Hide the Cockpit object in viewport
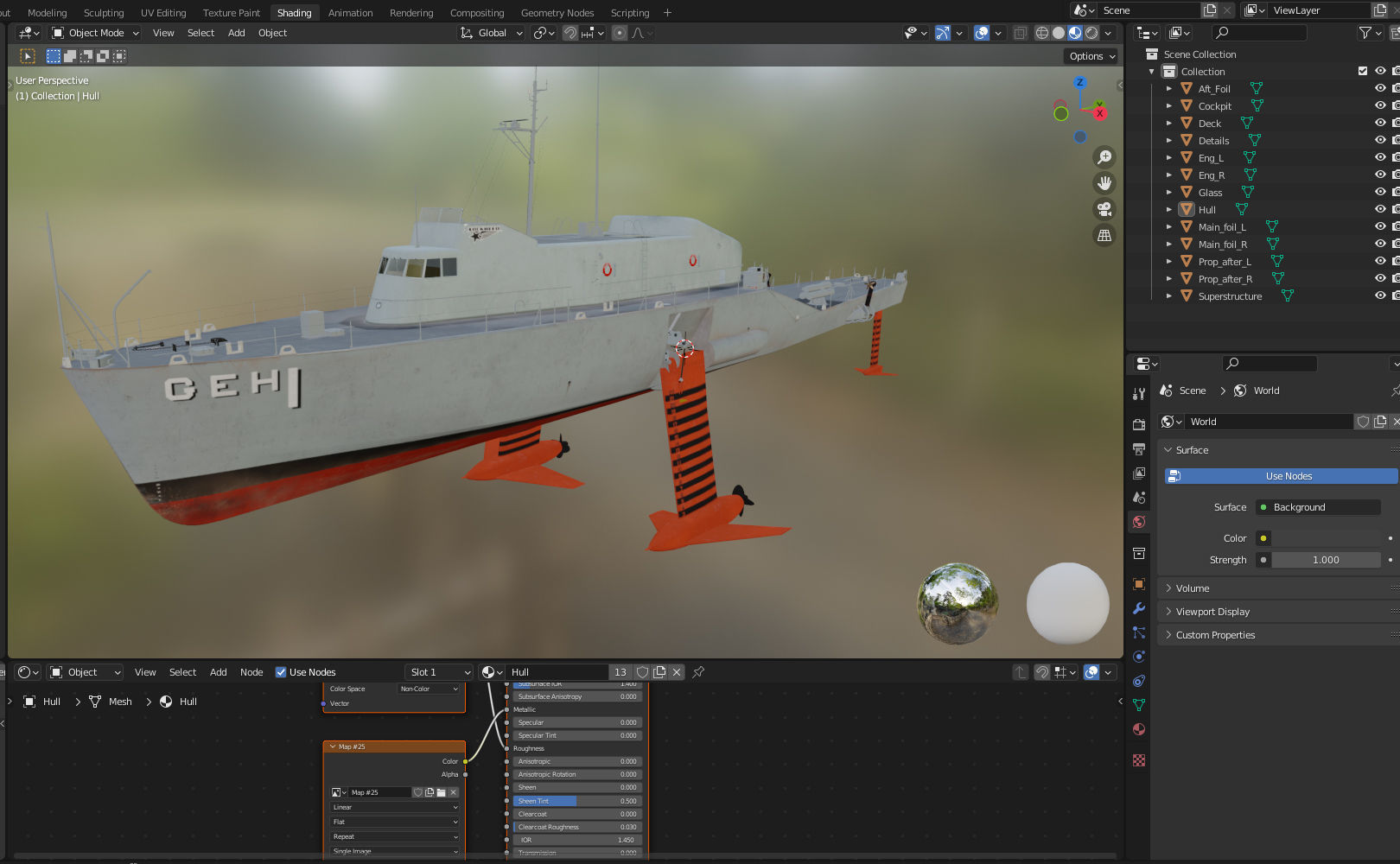 click(x=1380, y=105)
